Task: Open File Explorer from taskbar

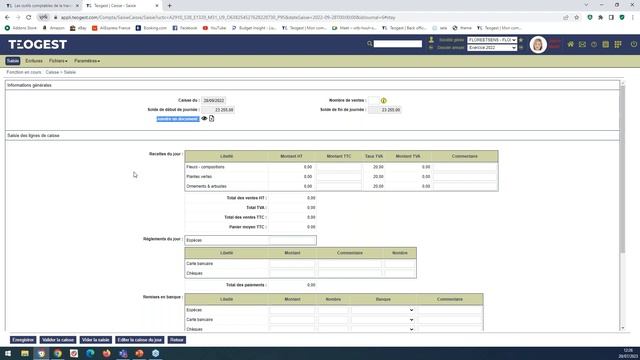Action: tap(25, 353)
